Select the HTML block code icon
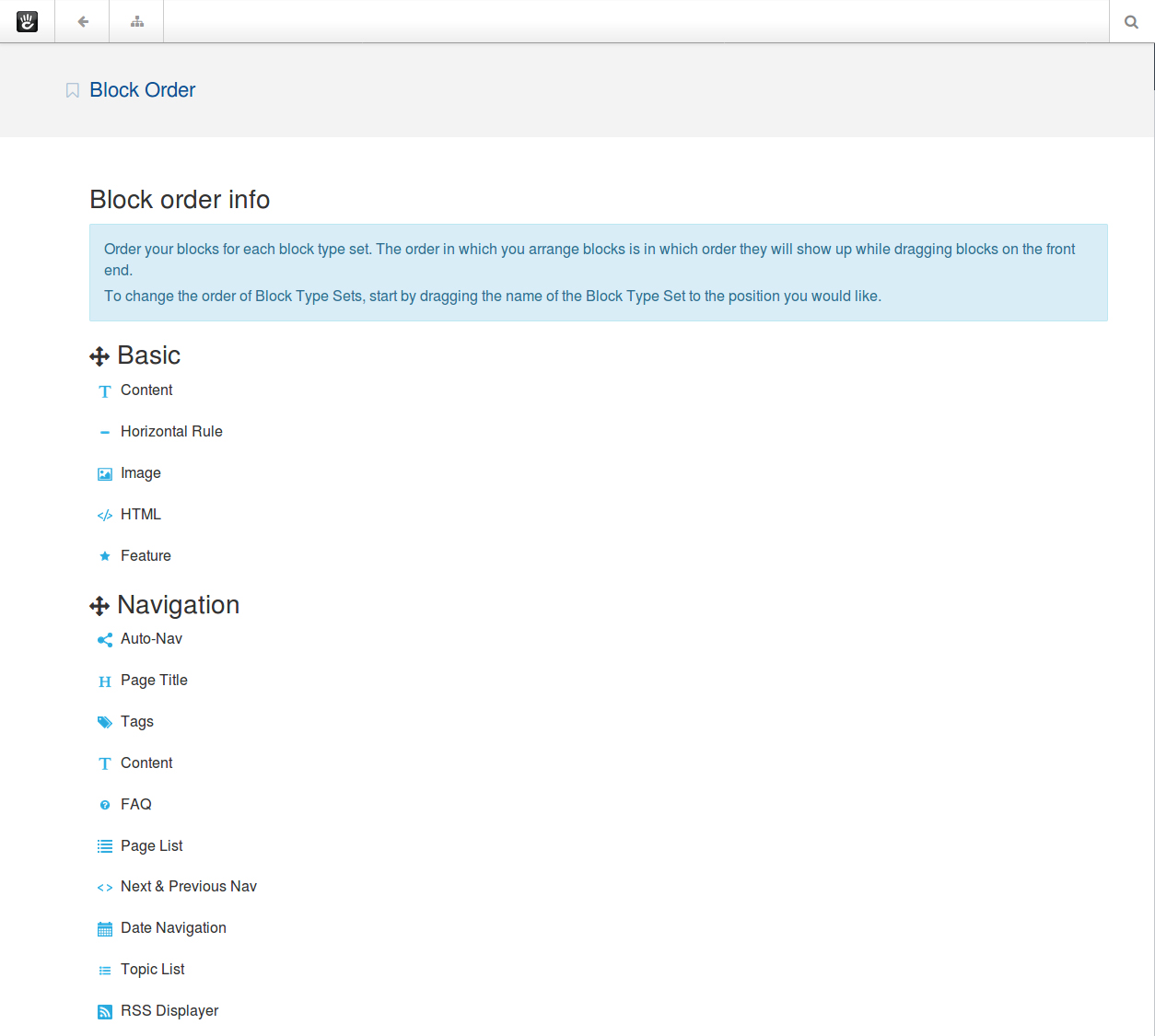This screenshot has height=1036, width=1155. point(104,515)
